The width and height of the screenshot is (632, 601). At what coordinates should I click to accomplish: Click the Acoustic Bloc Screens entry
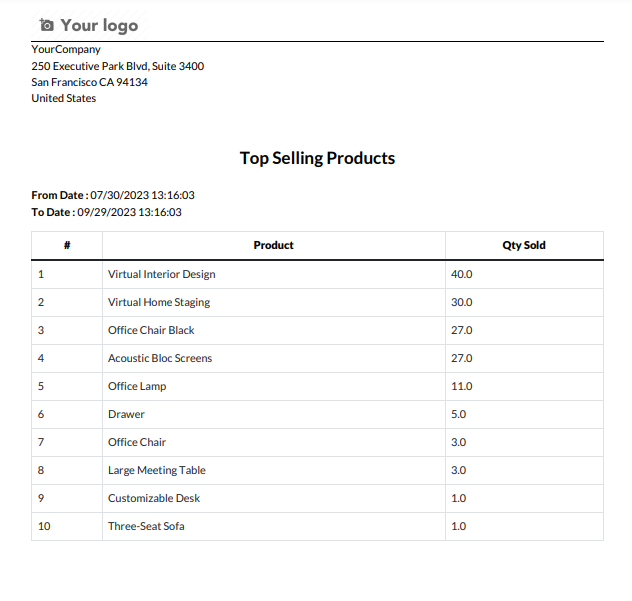(160, 358)
